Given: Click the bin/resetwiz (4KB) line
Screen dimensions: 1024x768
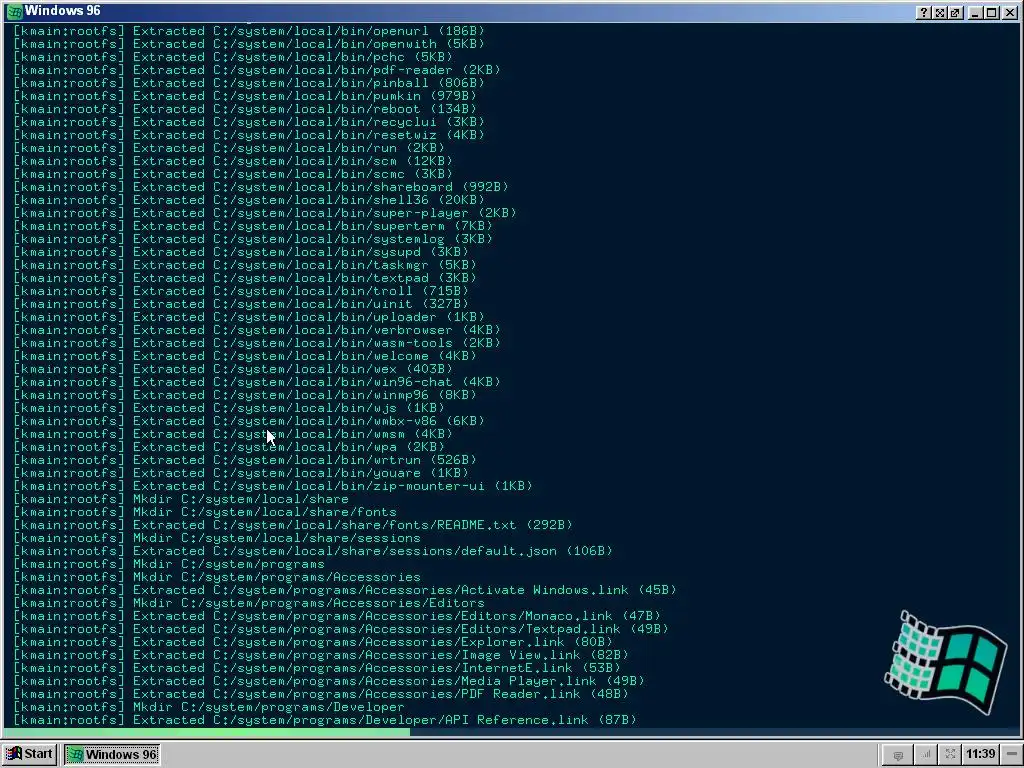Looking at the screenshot, I should (249, 135).
